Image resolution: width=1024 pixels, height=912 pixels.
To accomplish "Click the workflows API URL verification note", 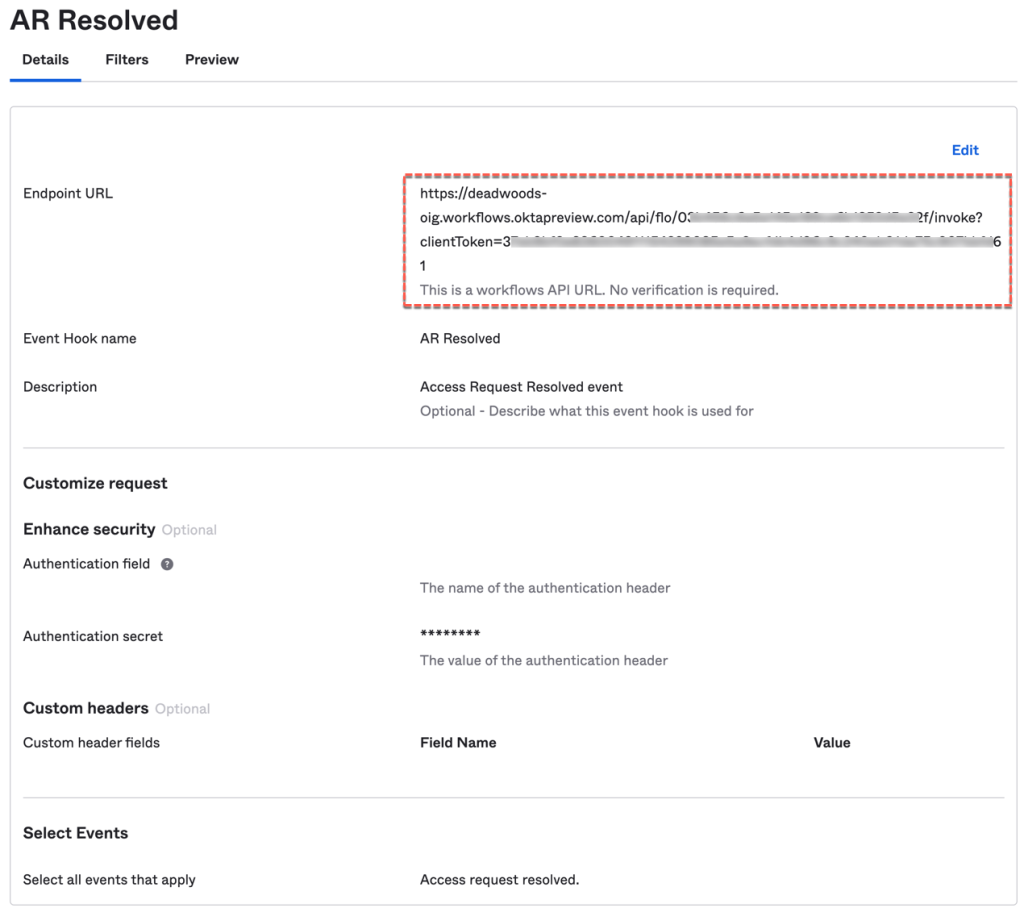I will (598, 290).
